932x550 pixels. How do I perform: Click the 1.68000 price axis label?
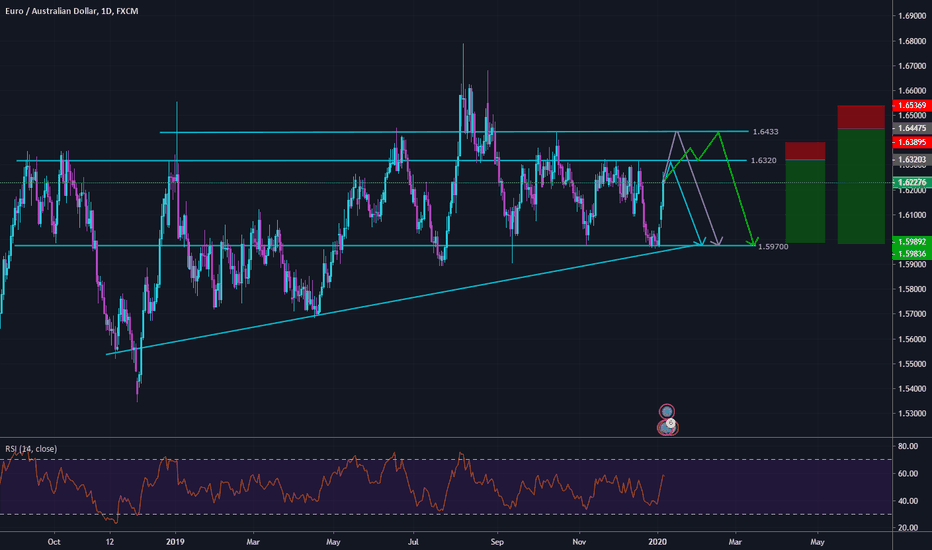912,41
